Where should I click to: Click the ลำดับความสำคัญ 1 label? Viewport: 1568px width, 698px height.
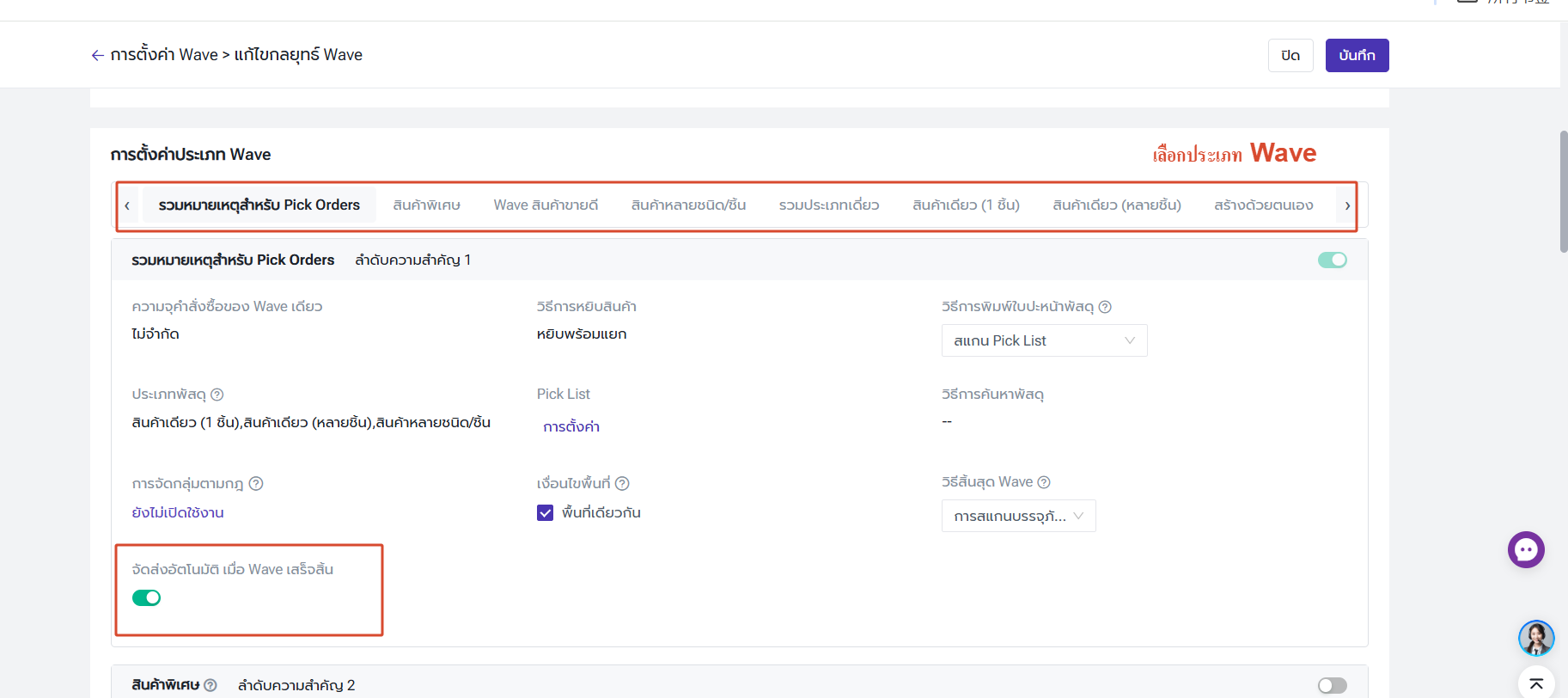click(x=412, y=260)
